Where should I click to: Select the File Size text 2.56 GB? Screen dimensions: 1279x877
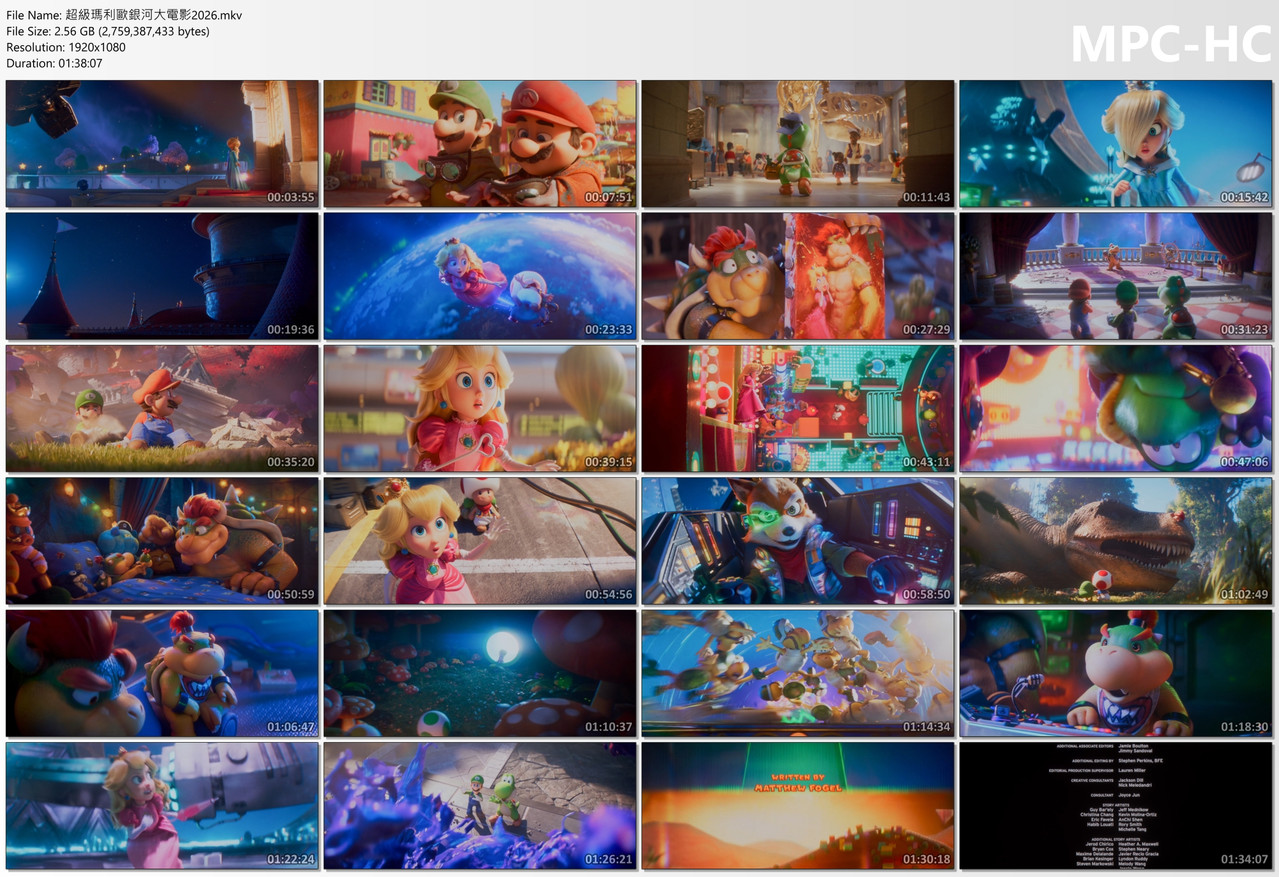(81, 31)
